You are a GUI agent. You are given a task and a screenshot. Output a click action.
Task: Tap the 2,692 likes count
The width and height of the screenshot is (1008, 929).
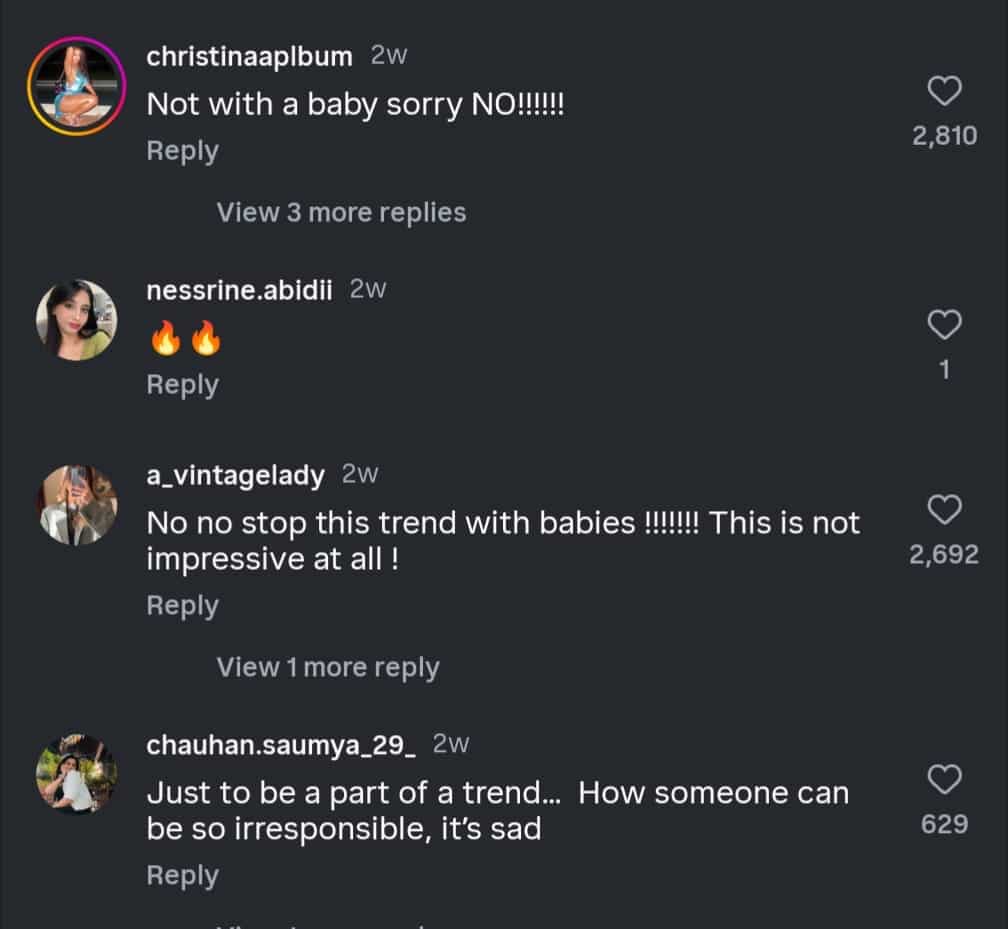point(944,555)
